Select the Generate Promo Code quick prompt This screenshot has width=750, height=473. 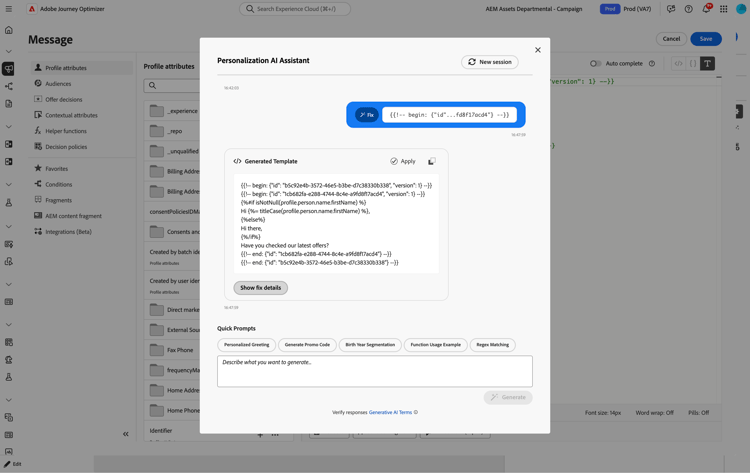click(x=307, y=345)
